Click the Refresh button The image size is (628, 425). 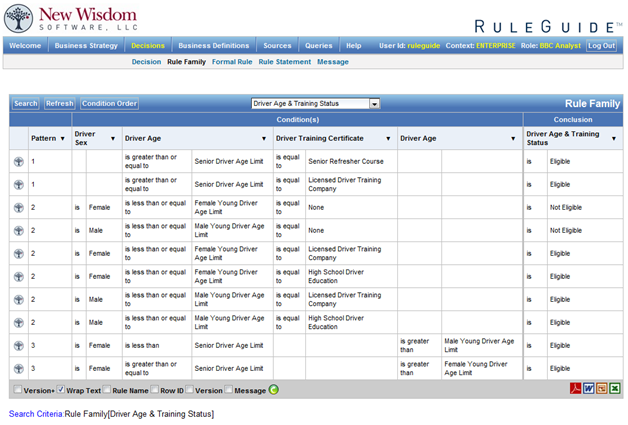point(60,104)
